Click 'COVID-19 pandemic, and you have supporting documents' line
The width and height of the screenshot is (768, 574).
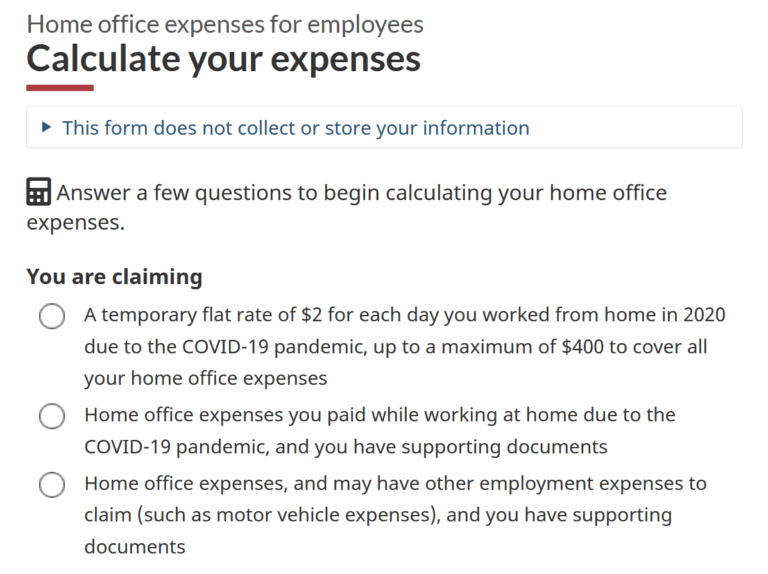pos(346,447)
